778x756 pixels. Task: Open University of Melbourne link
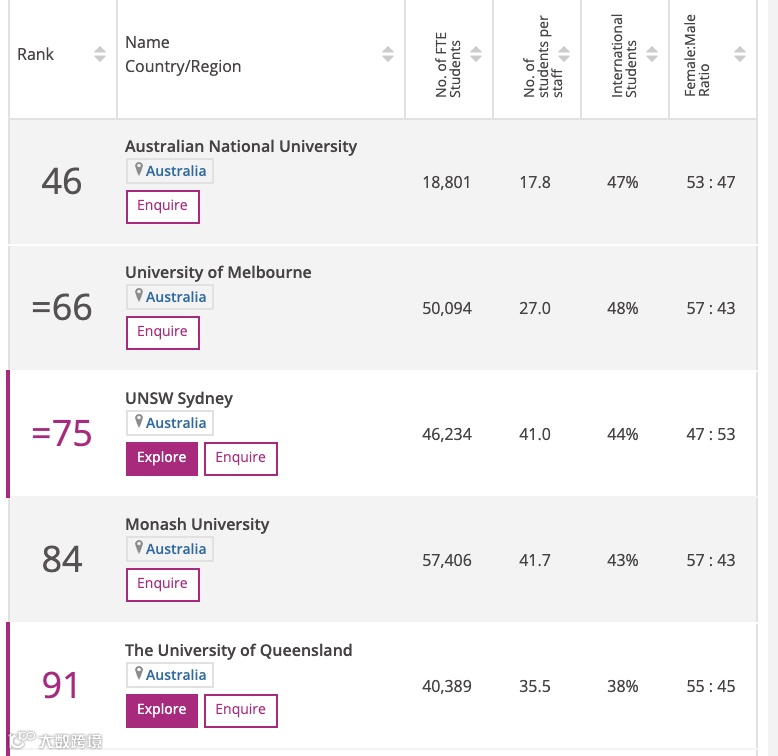click(218, 272)
